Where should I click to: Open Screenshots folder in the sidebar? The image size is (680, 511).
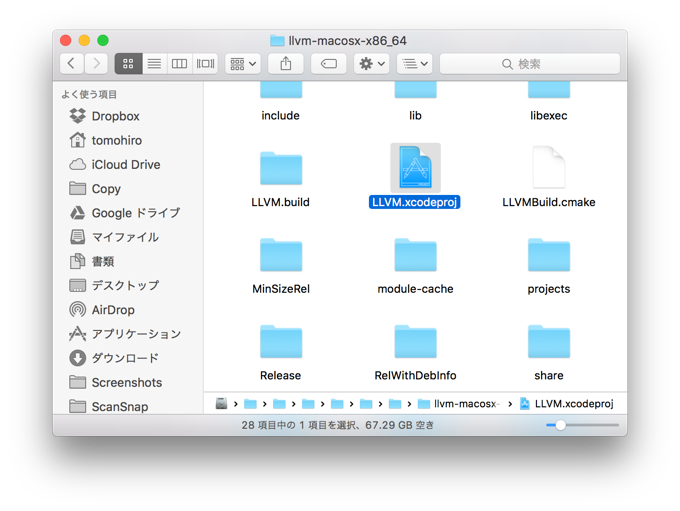(x=116, y=382)
